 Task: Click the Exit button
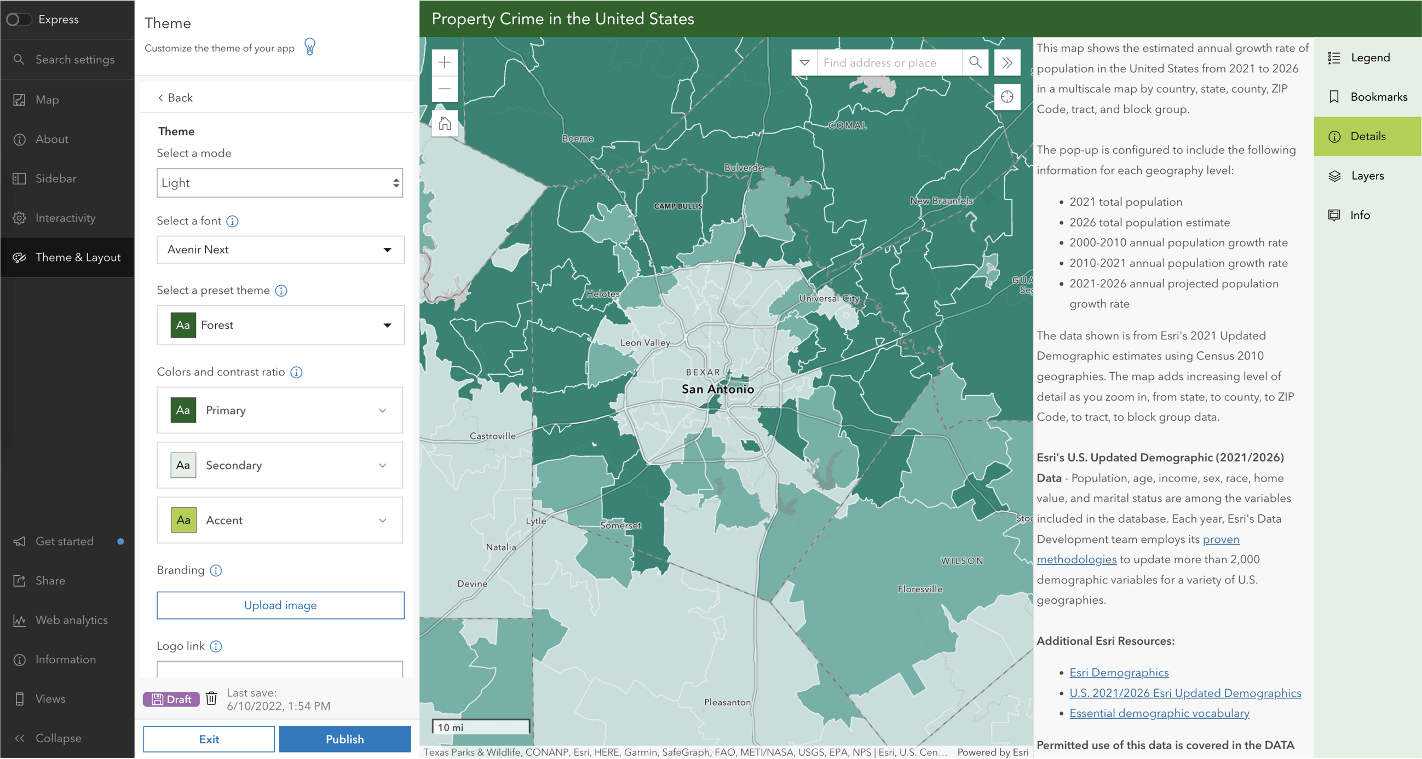coord(209,739)
